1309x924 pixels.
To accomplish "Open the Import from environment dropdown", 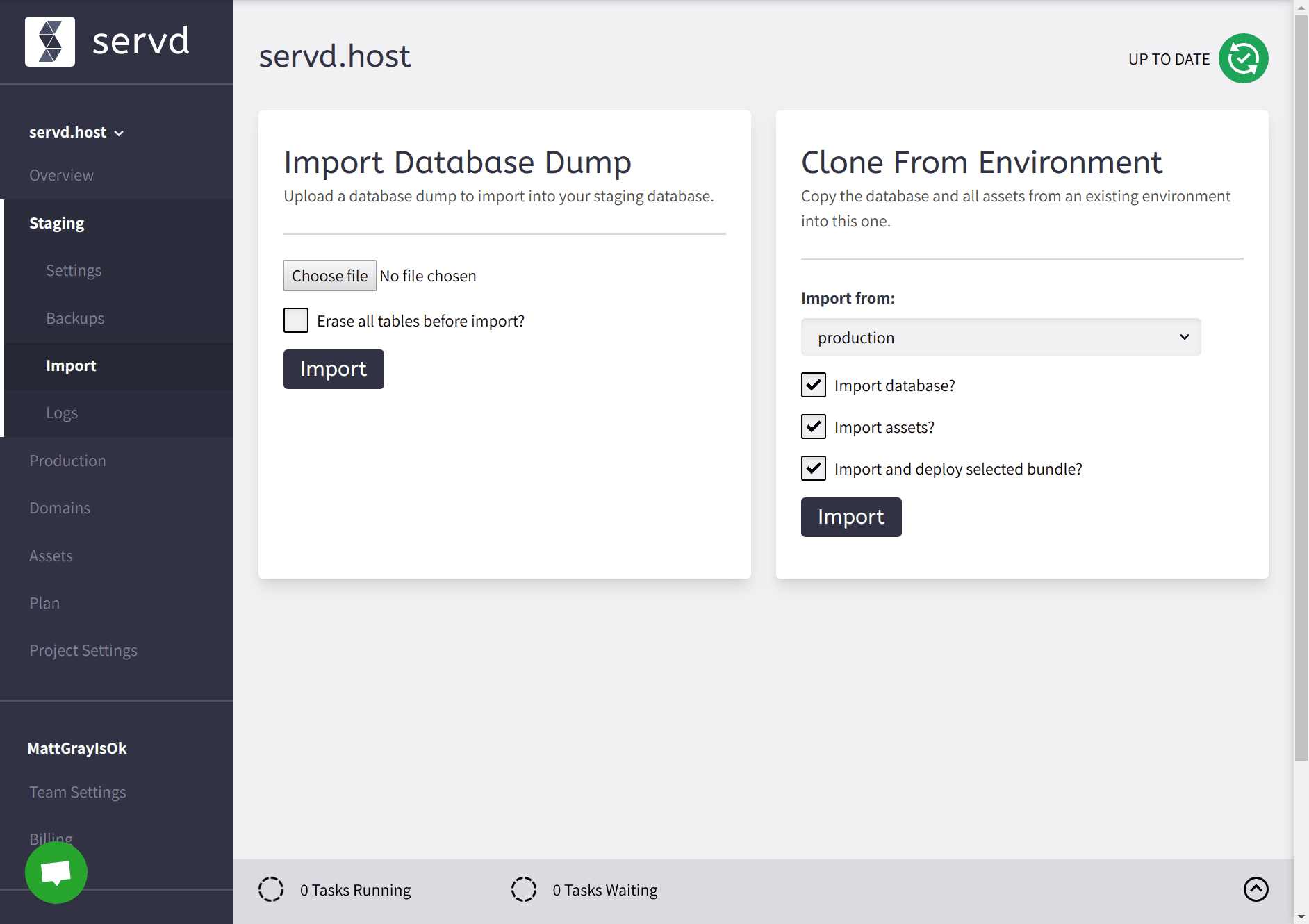I will pos(1001,337).
